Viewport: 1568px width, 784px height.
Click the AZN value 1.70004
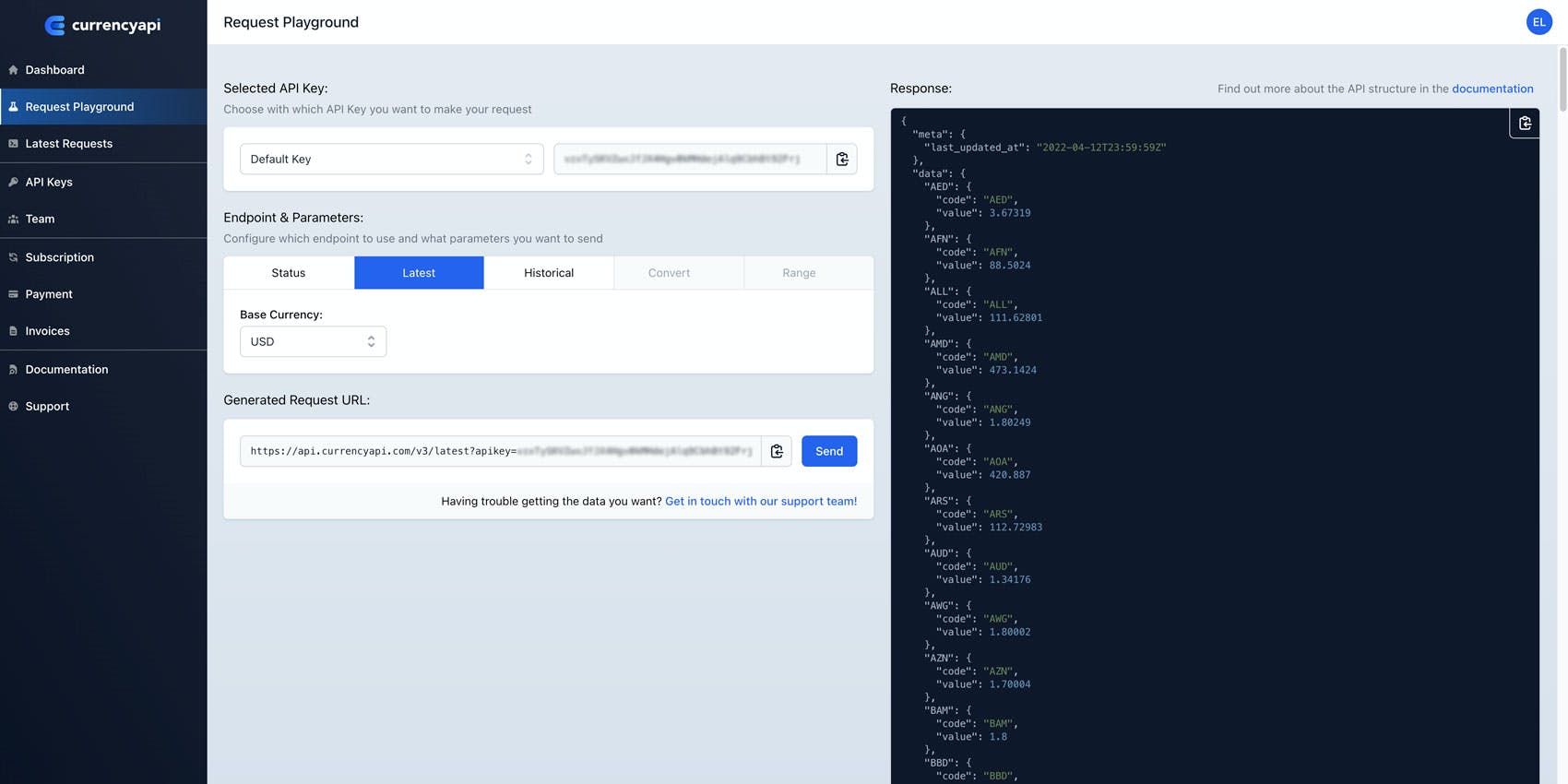[1010, 684]
